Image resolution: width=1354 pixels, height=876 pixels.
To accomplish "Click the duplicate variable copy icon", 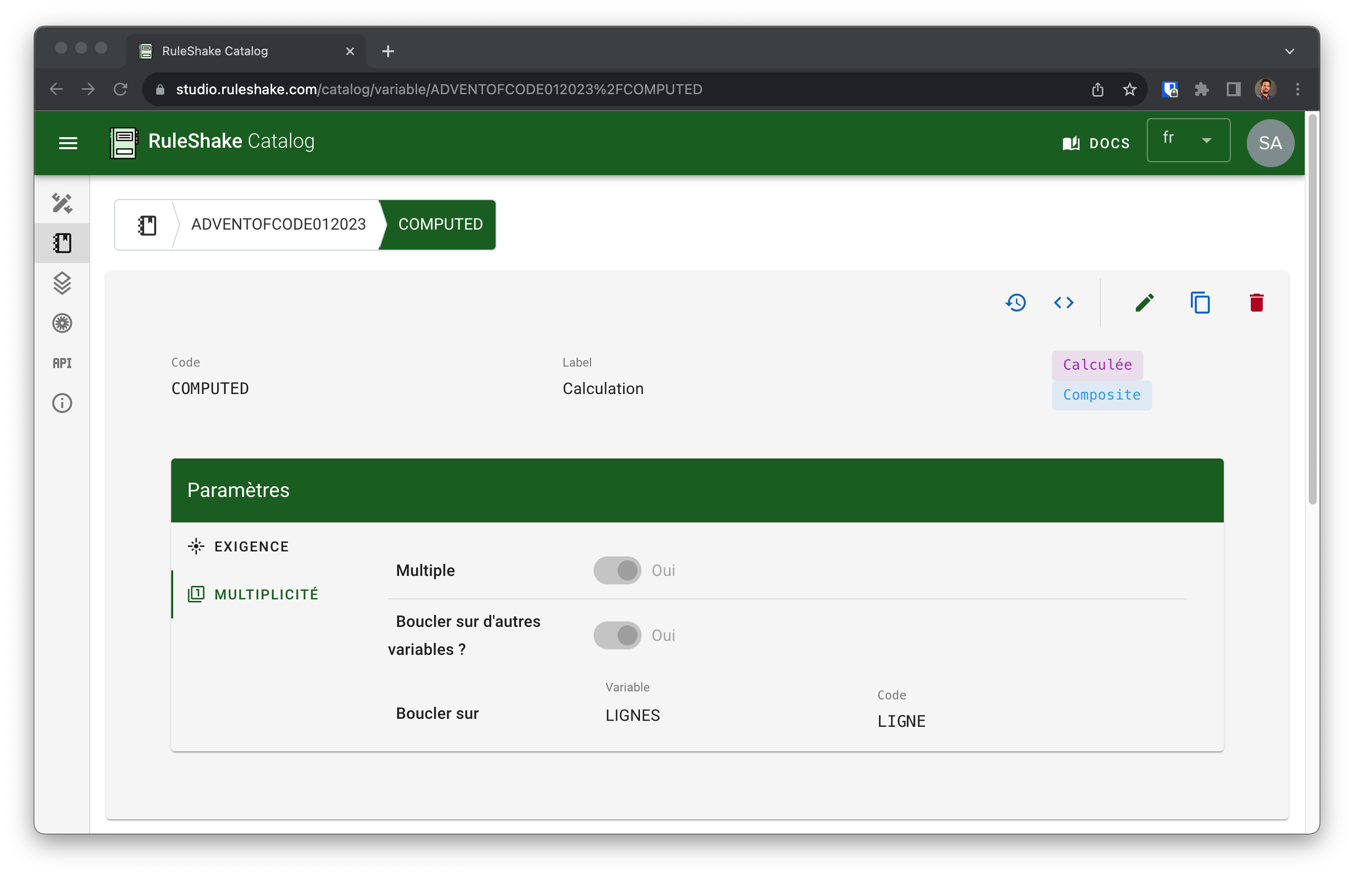I will pyautogui.click(x=1200, y=303).
